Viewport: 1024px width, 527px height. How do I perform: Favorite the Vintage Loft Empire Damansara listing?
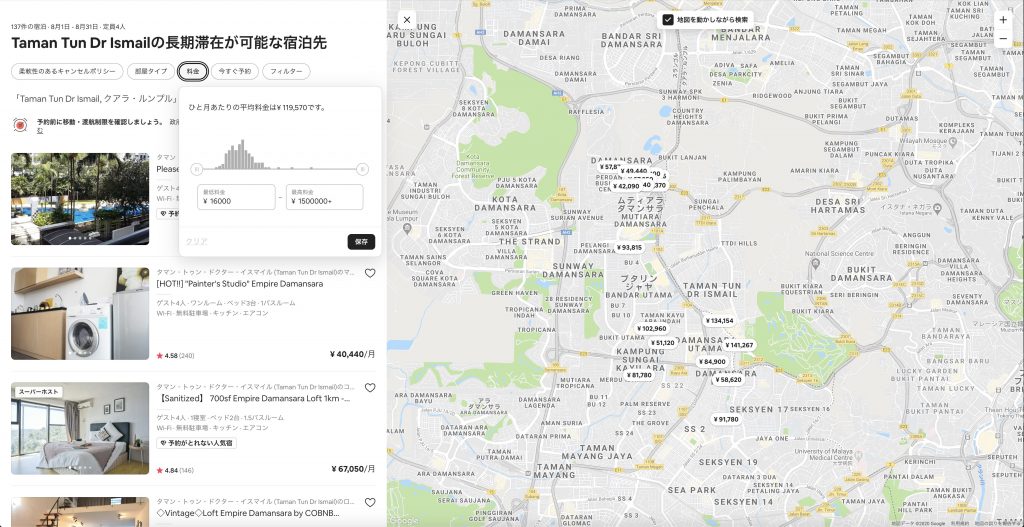[370, 502]
